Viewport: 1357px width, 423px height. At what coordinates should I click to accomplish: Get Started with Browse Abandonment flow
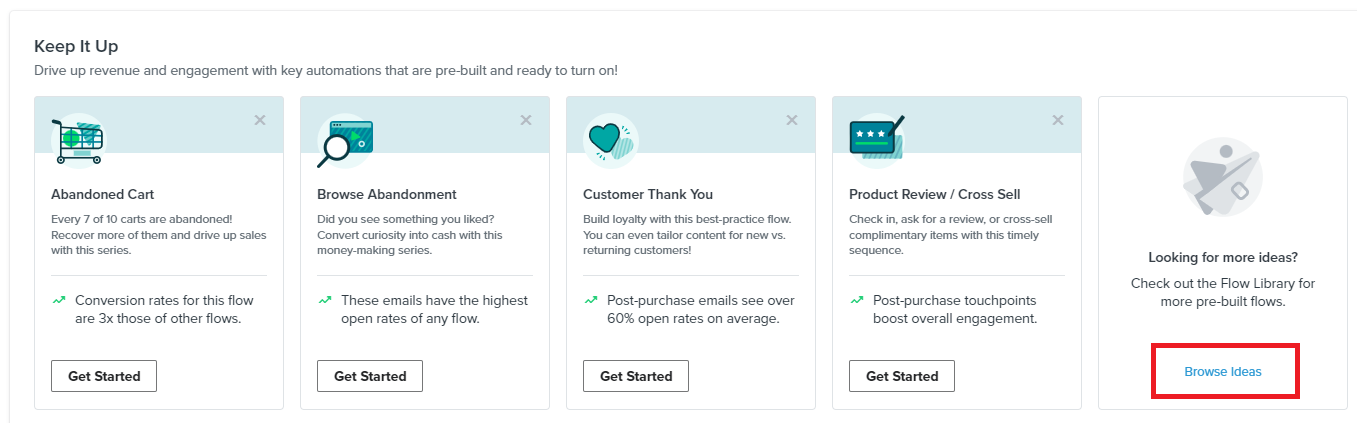pyautogui.click(x=370, y=376)
